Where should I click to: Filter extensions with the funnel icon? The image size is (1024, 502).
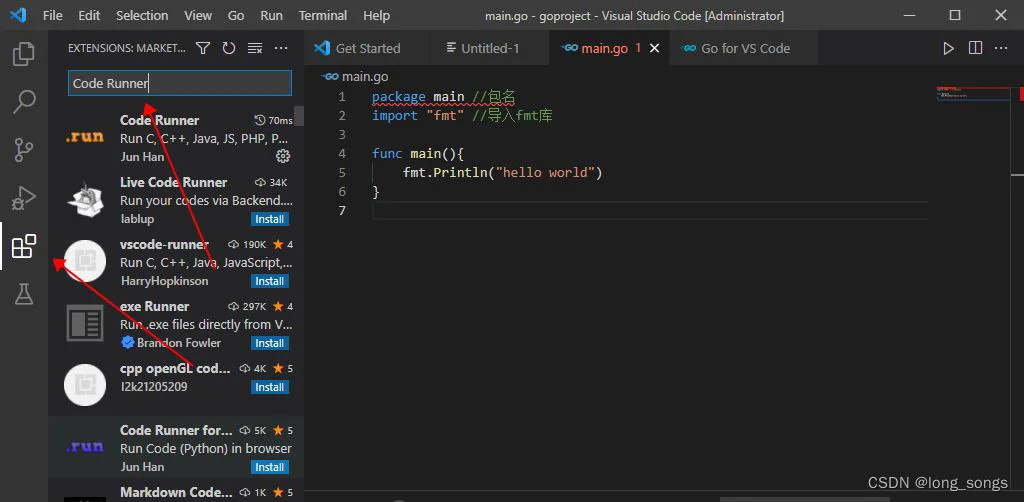(203, 48)
